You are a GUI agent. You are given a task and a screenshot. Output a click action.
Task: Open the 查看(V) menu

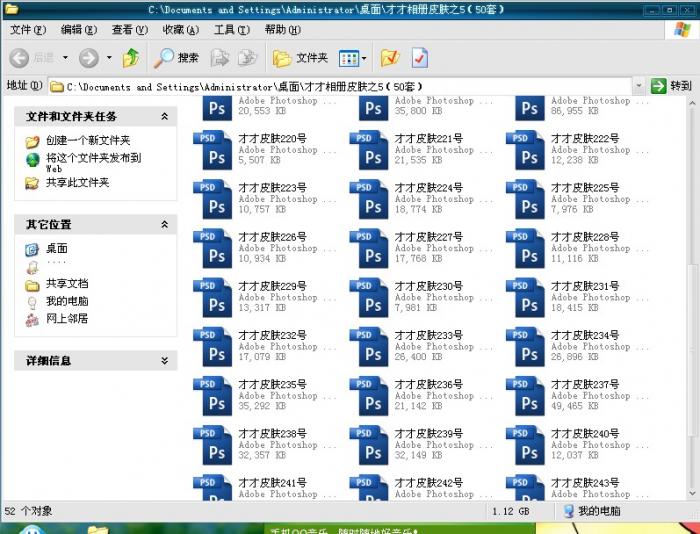pos(129,30)
